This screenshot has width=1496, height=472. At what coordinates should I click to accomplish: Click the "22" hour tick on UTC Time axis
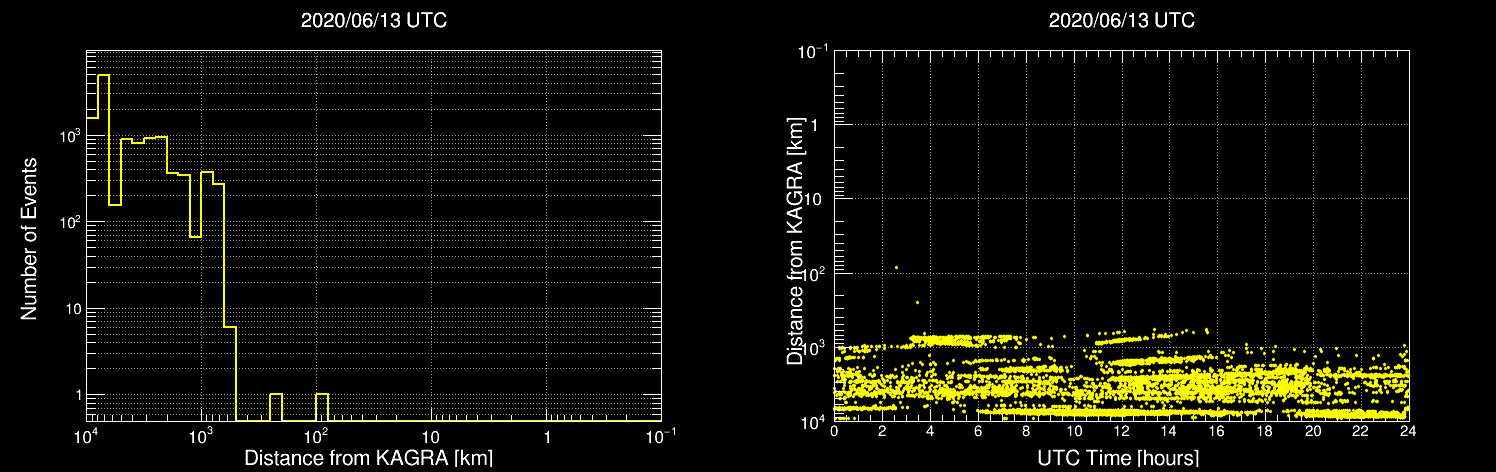pyautogui.click(x=1361, y=430)
